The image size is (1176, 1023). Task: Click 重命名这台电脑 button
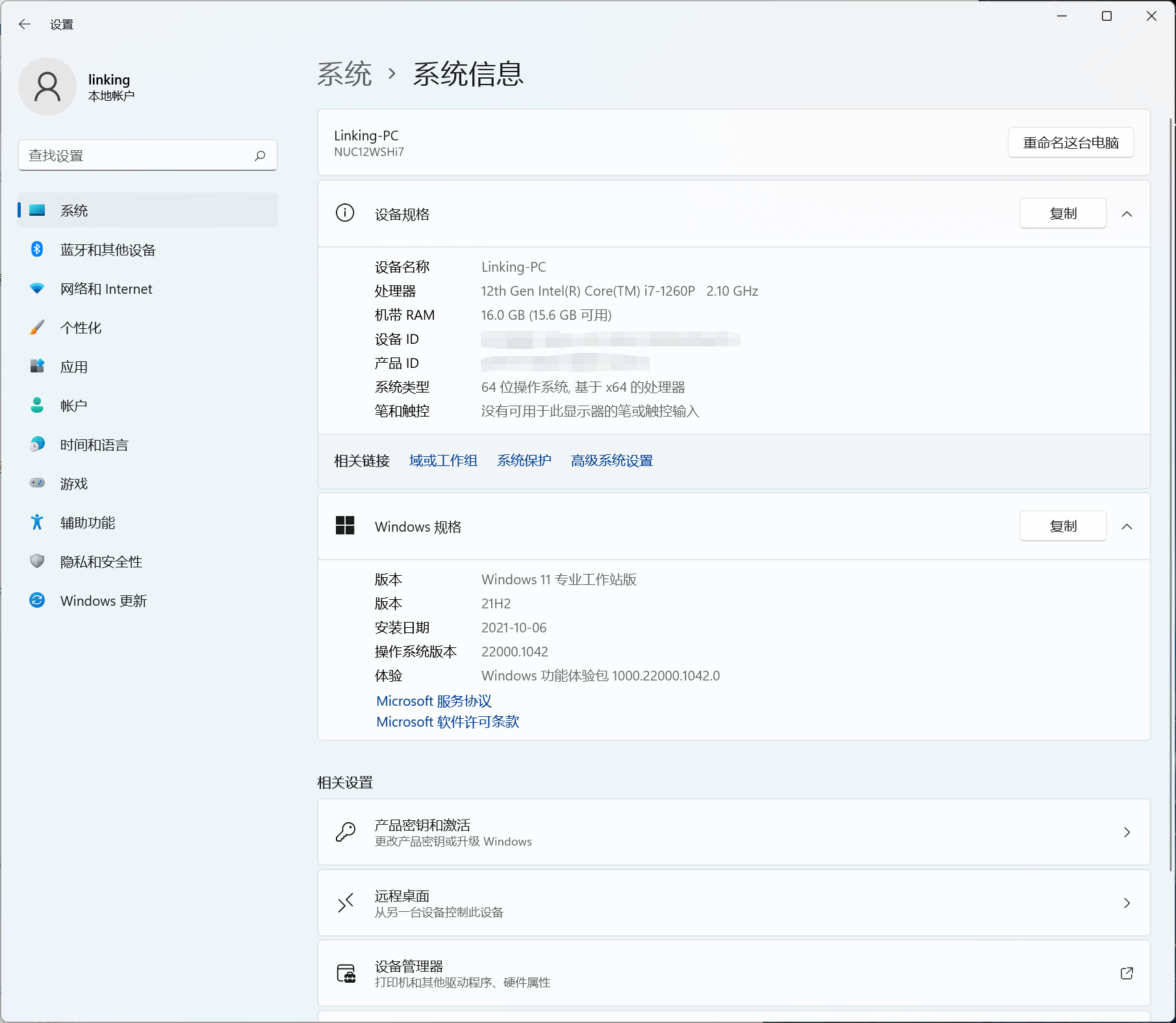(1070, 143)
